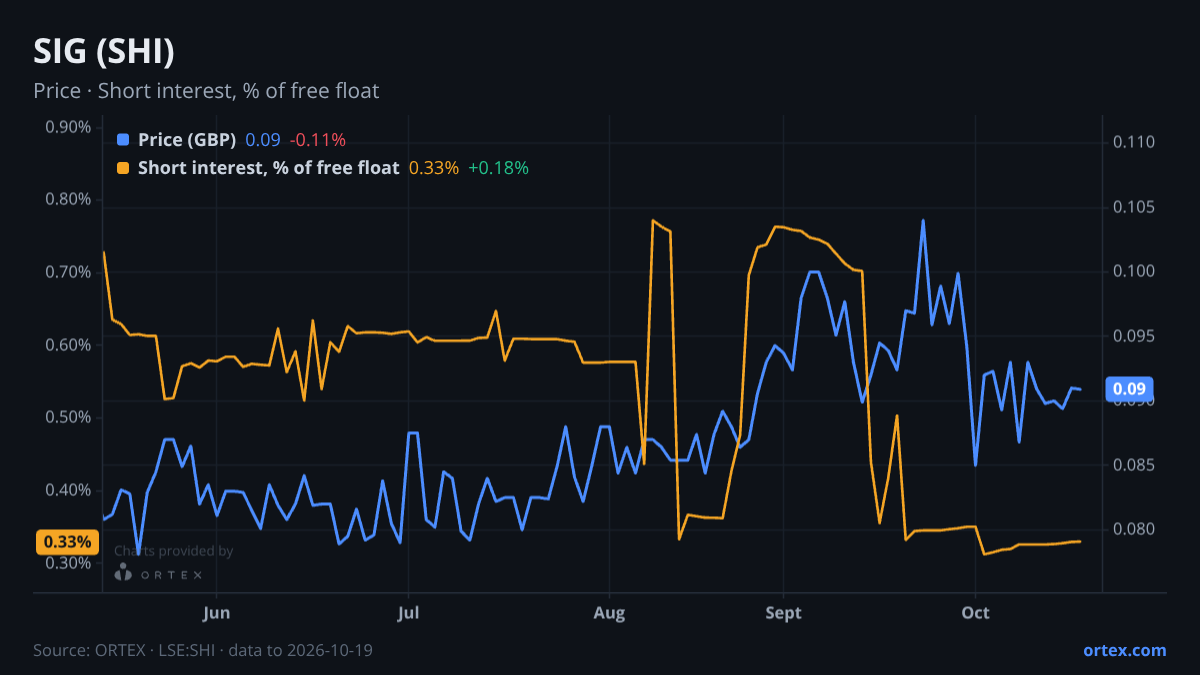Click the Oct x-axis label
1200x675 pixels.
click(975, 613)
